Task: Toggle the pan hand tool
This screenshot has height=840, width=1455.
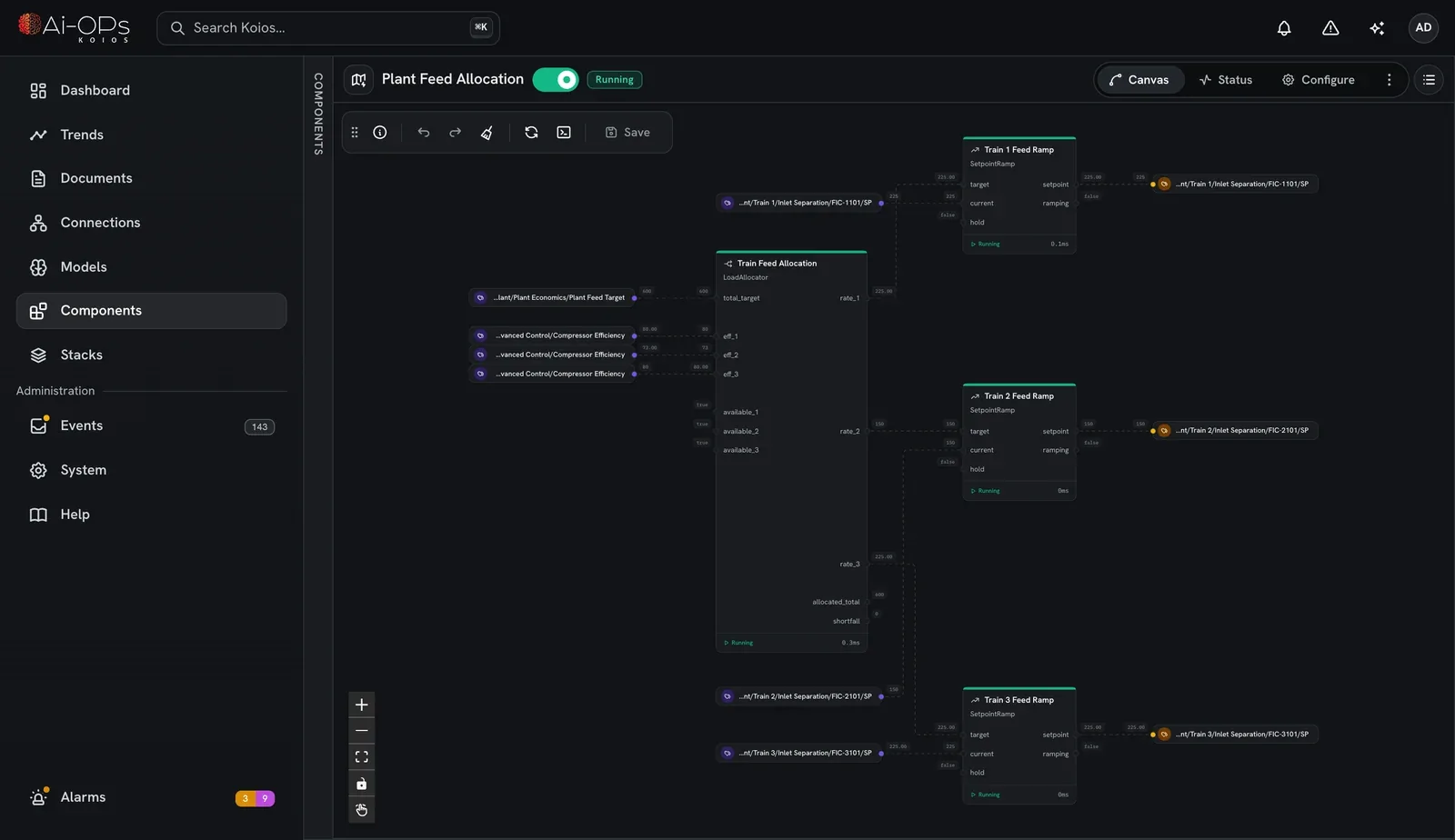Action: click(x=362, y=810)
